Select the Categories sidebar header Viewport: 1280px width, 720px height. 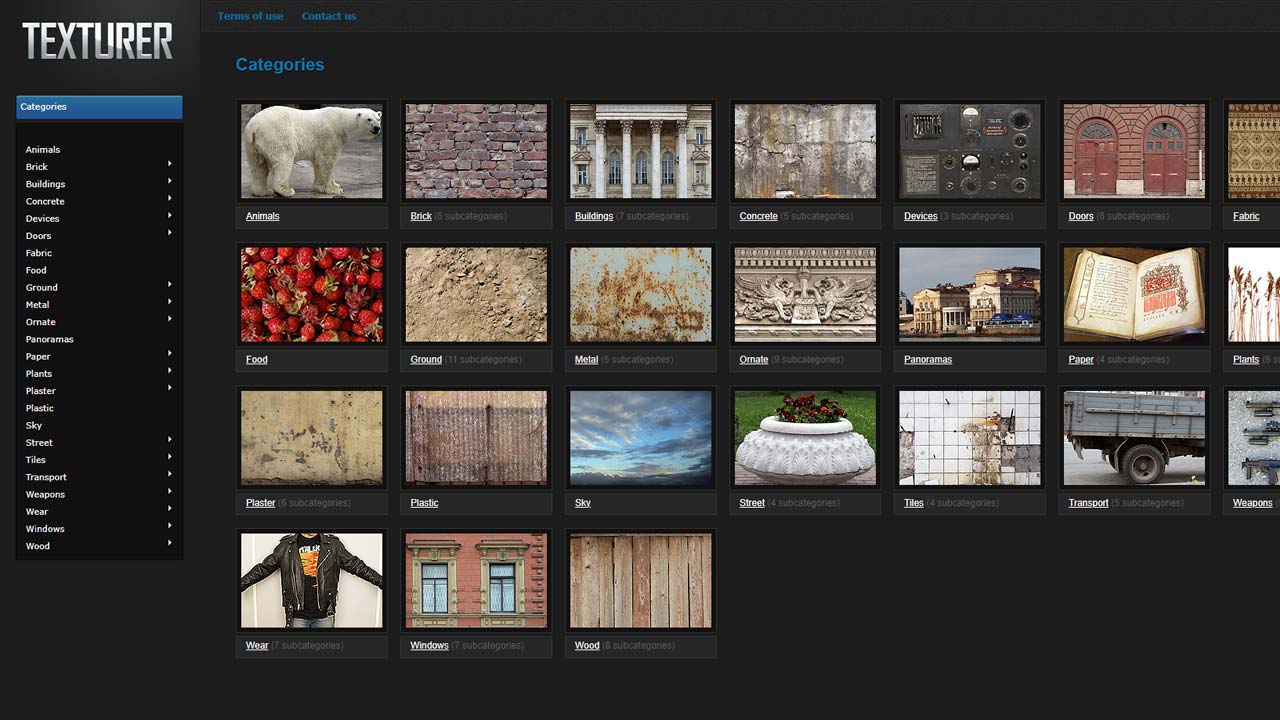tap(99, 107)
